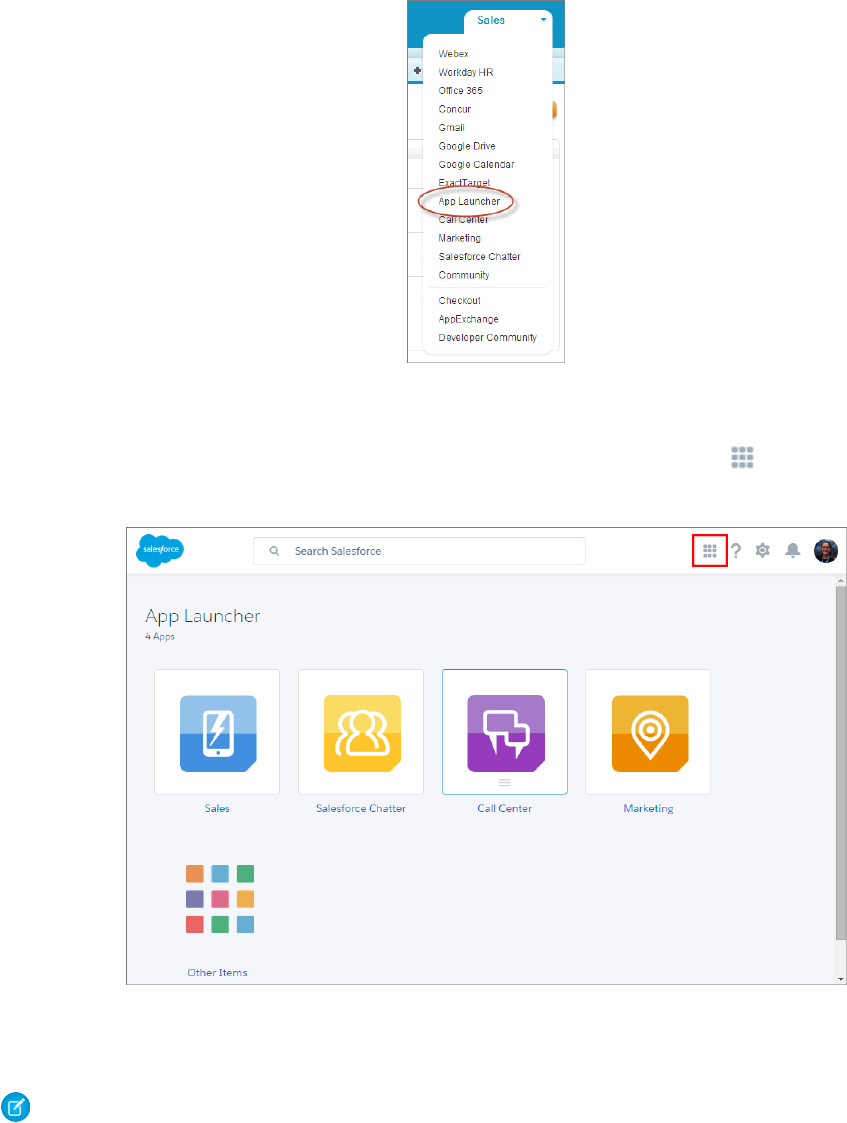The width and height of the screenshot is (847, 1123).
Task: Open the Salesforce Chatter app tile
Action: pyautogui.click(x=361, y=732)
